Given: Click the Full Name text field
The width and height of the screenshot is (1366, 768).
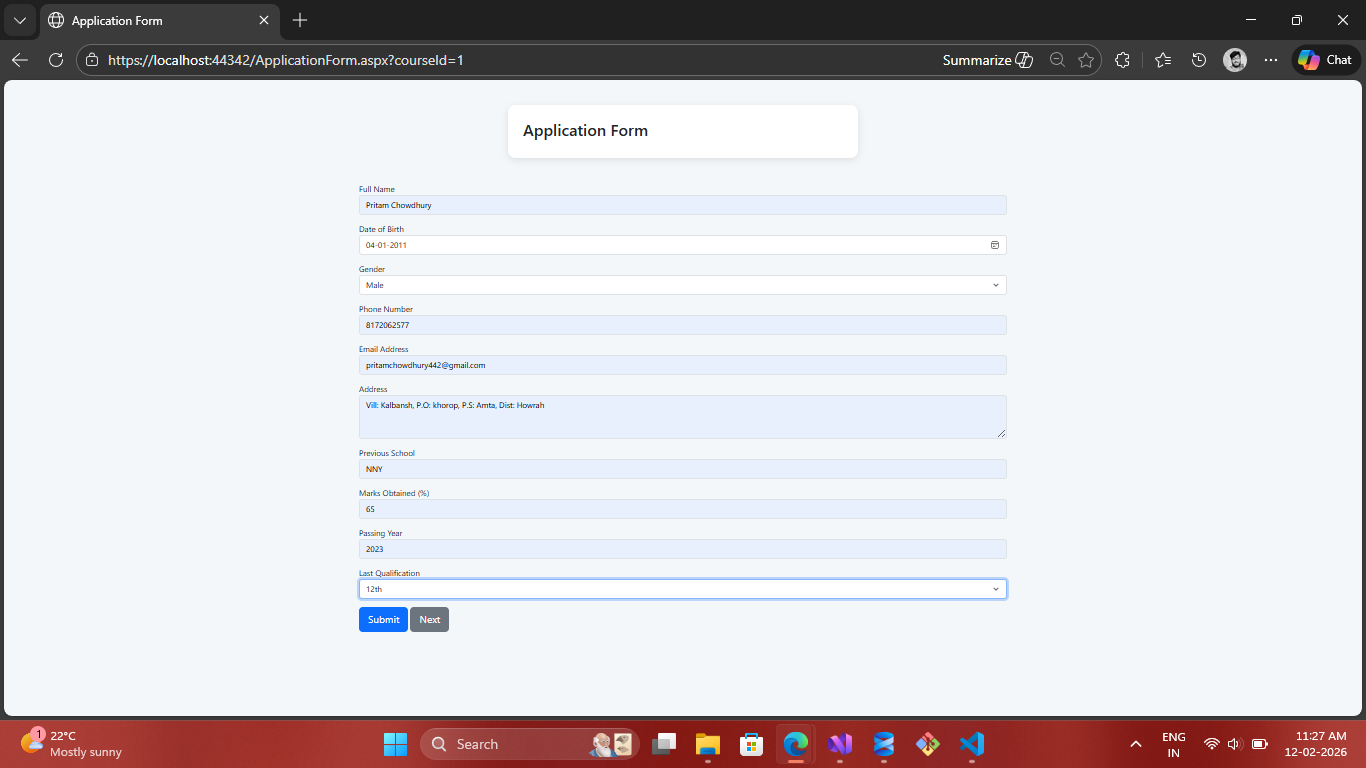Looking at the screenshot, I should click(682, 205).
